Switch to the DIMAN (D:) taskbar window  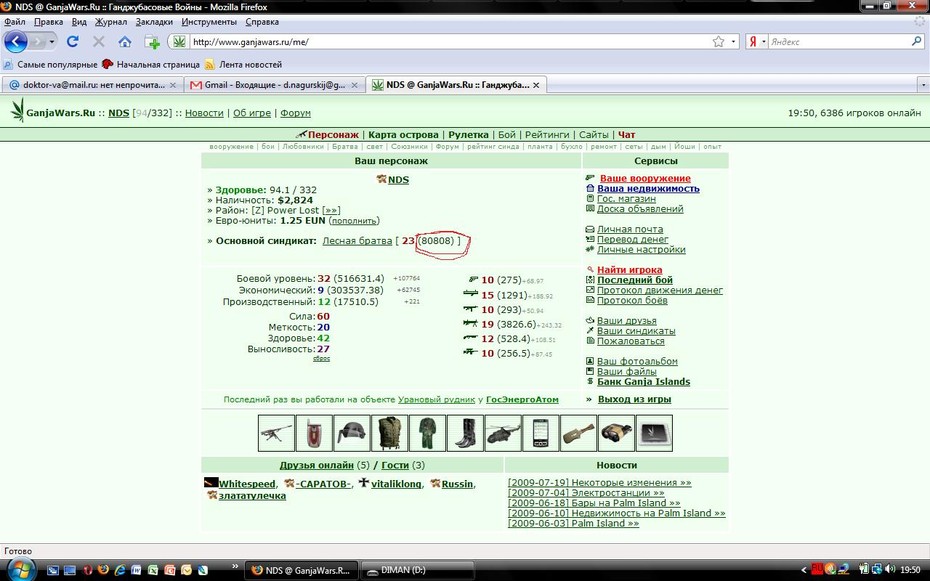pos(417,570)
